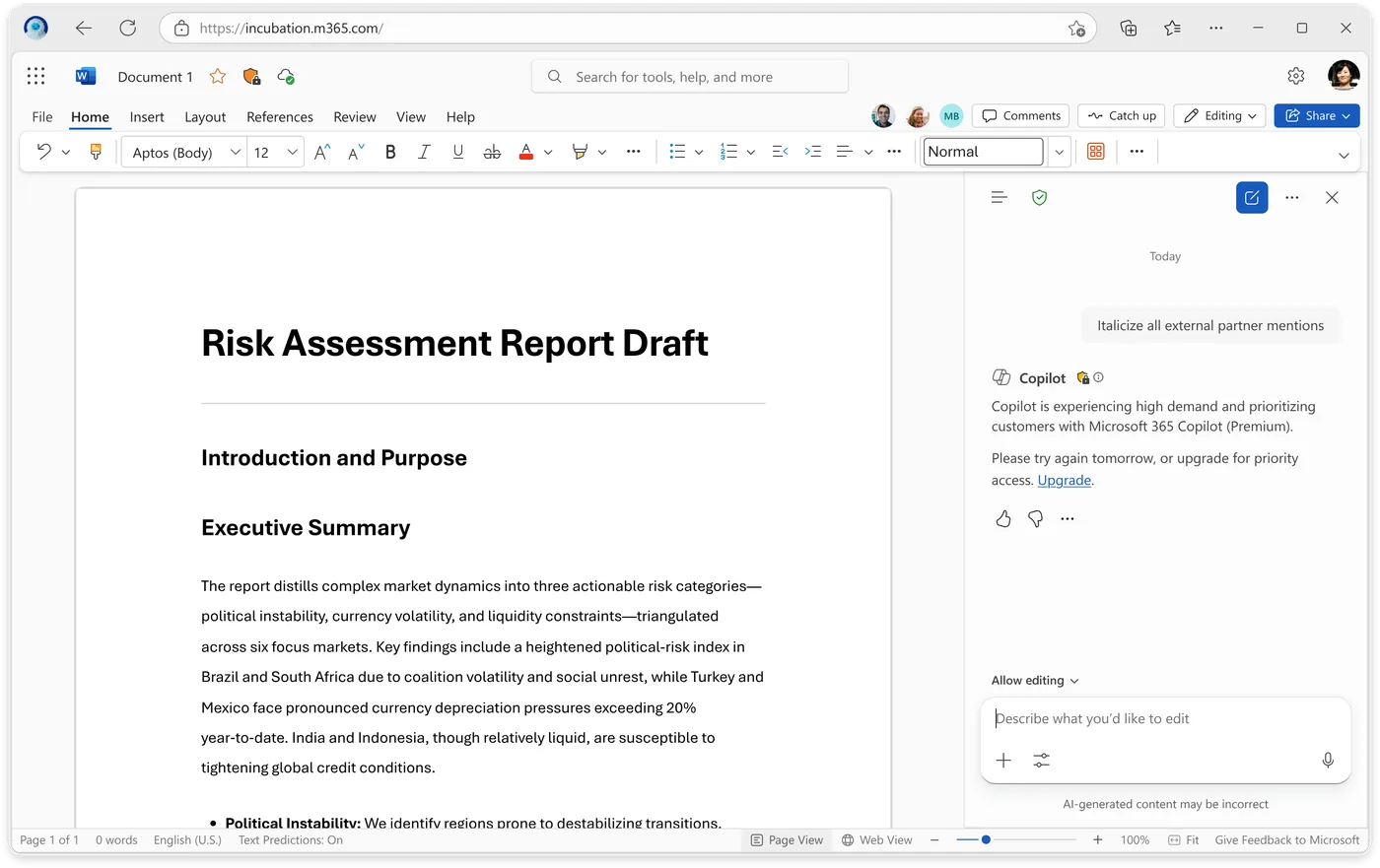Toggle italic formatting

[424, 152]
